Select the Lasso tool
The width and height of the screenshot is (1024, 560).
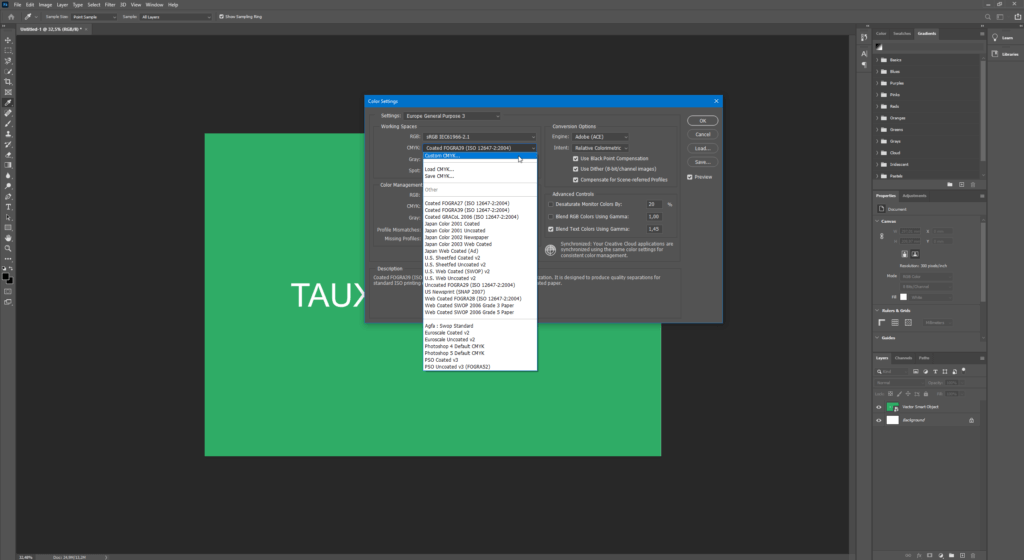click(8, 61)
